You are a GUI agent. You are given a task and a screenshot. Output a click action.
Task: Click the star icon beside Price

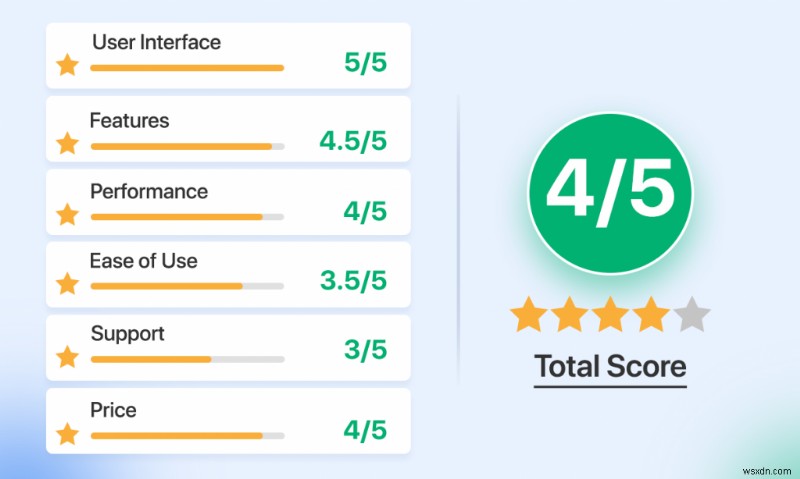(x=67, y=434)
